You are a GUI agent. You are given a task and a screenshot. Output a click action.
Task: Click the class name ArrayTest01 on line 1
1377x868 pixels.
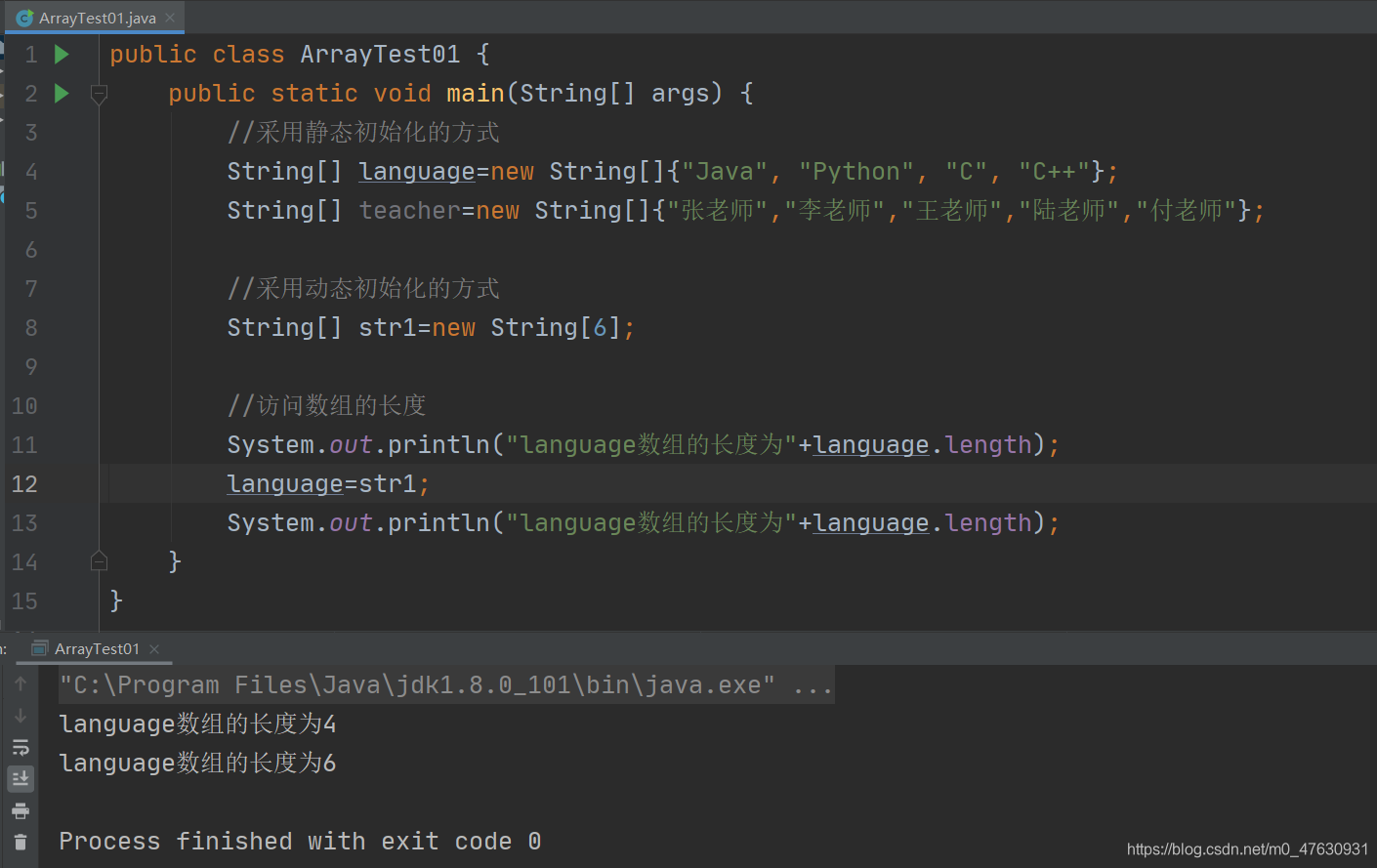[380, 55]
